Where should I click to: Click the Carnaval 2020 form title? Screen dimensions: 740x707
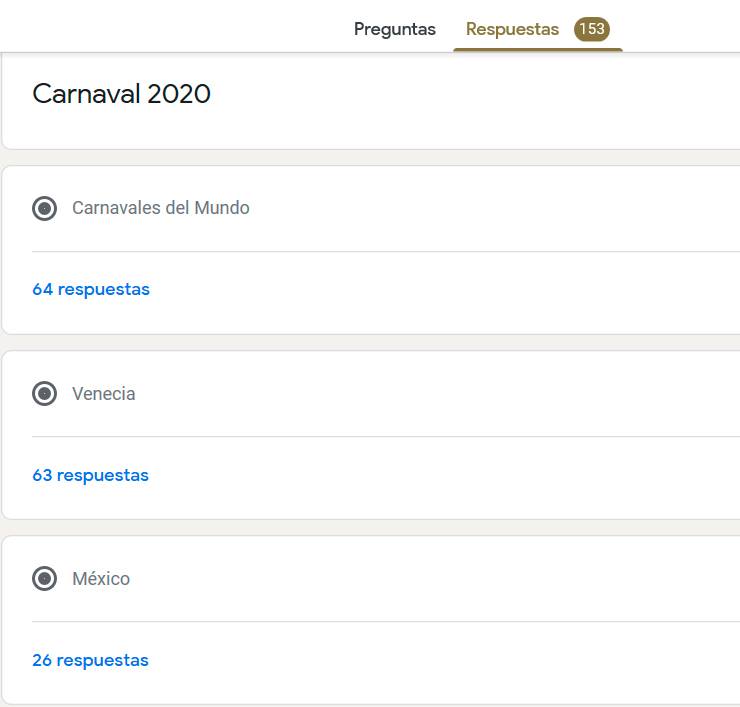tap(121, 94)
